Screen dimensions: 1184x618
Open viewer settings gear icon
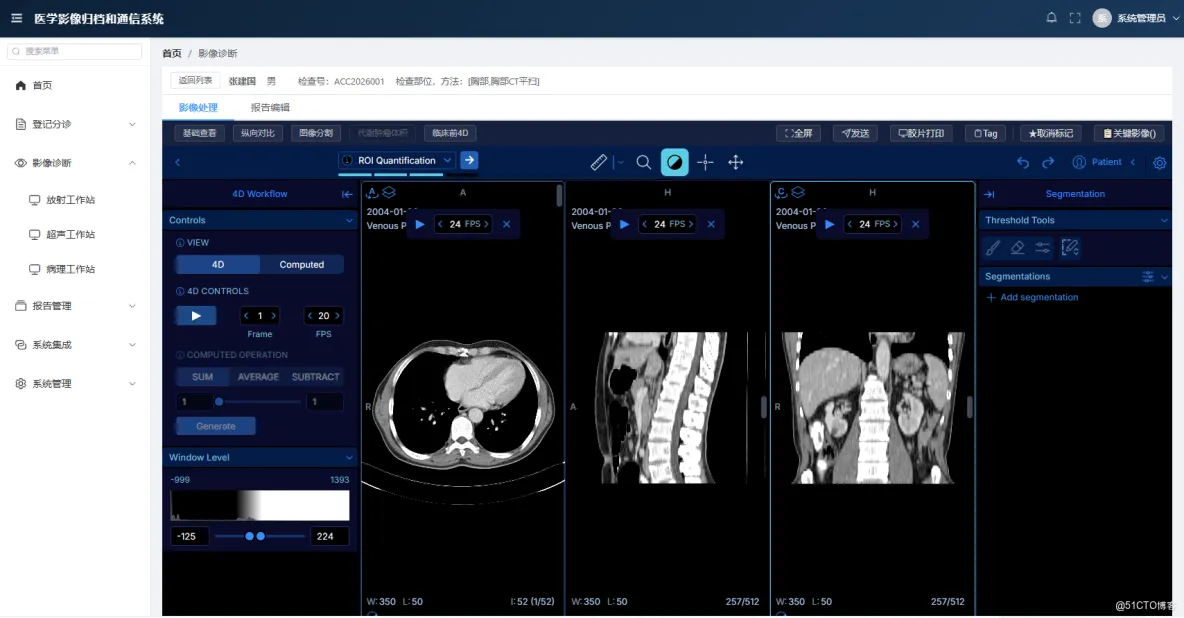[1160, 162]
